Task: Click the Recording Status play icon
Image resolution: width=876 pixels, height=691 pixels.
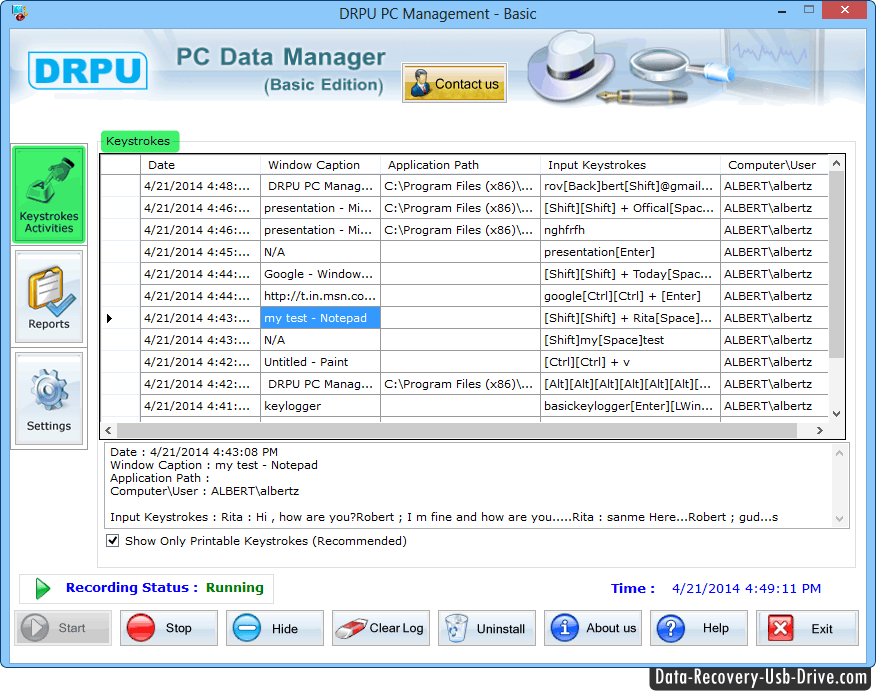Action: pyautogui.click(x=42, y=588)
